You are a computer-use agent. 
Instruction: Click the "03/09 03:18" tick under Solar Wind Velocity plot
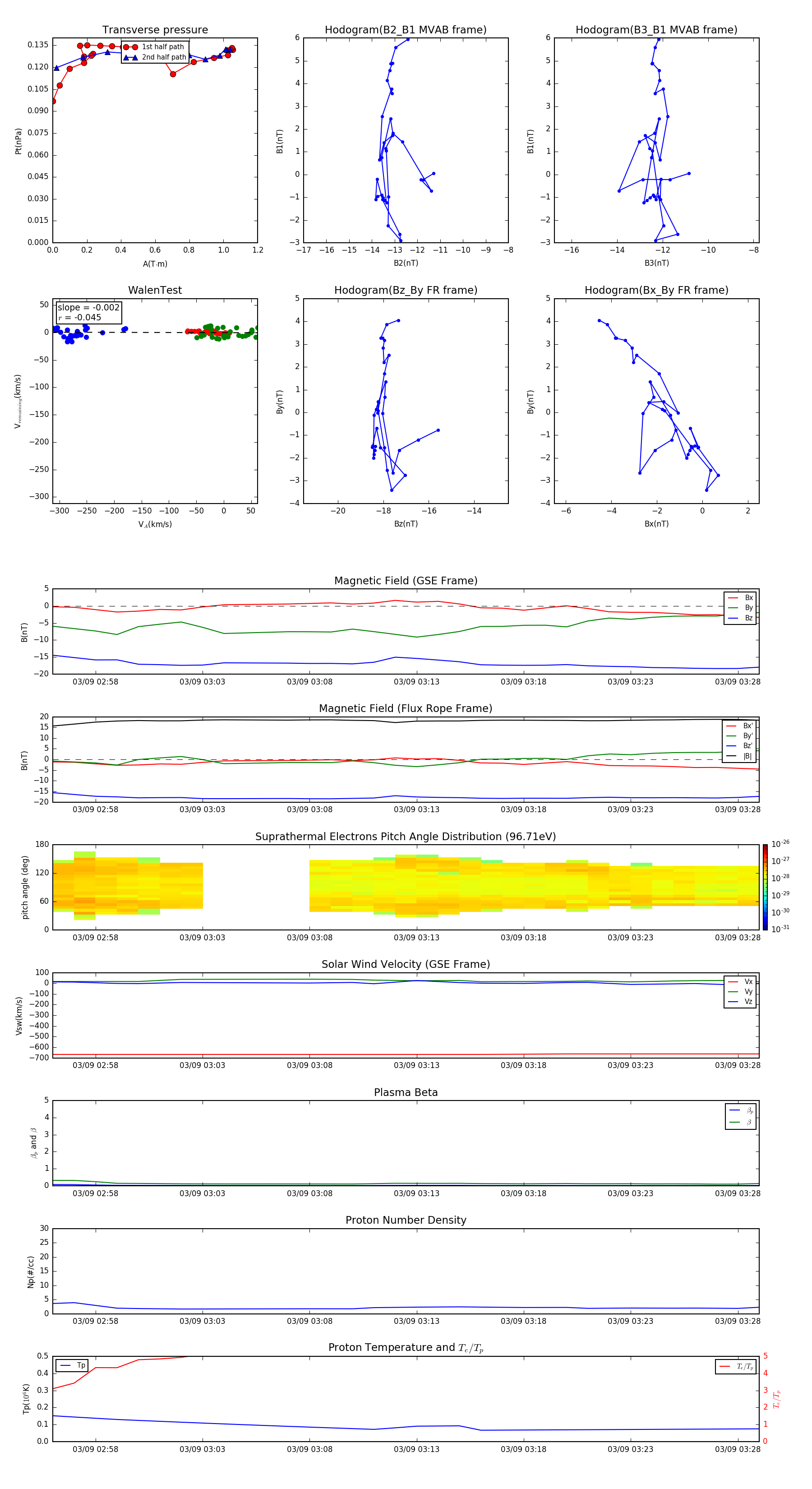point(523,1065)
